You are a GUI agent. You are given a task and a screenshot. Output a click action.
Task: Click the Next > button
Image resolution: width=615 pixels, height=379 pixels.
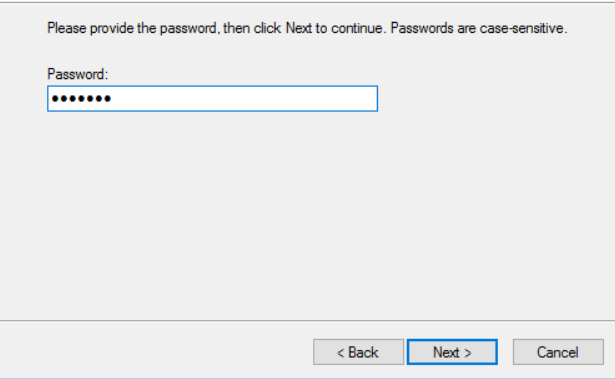tap(452, 352)
